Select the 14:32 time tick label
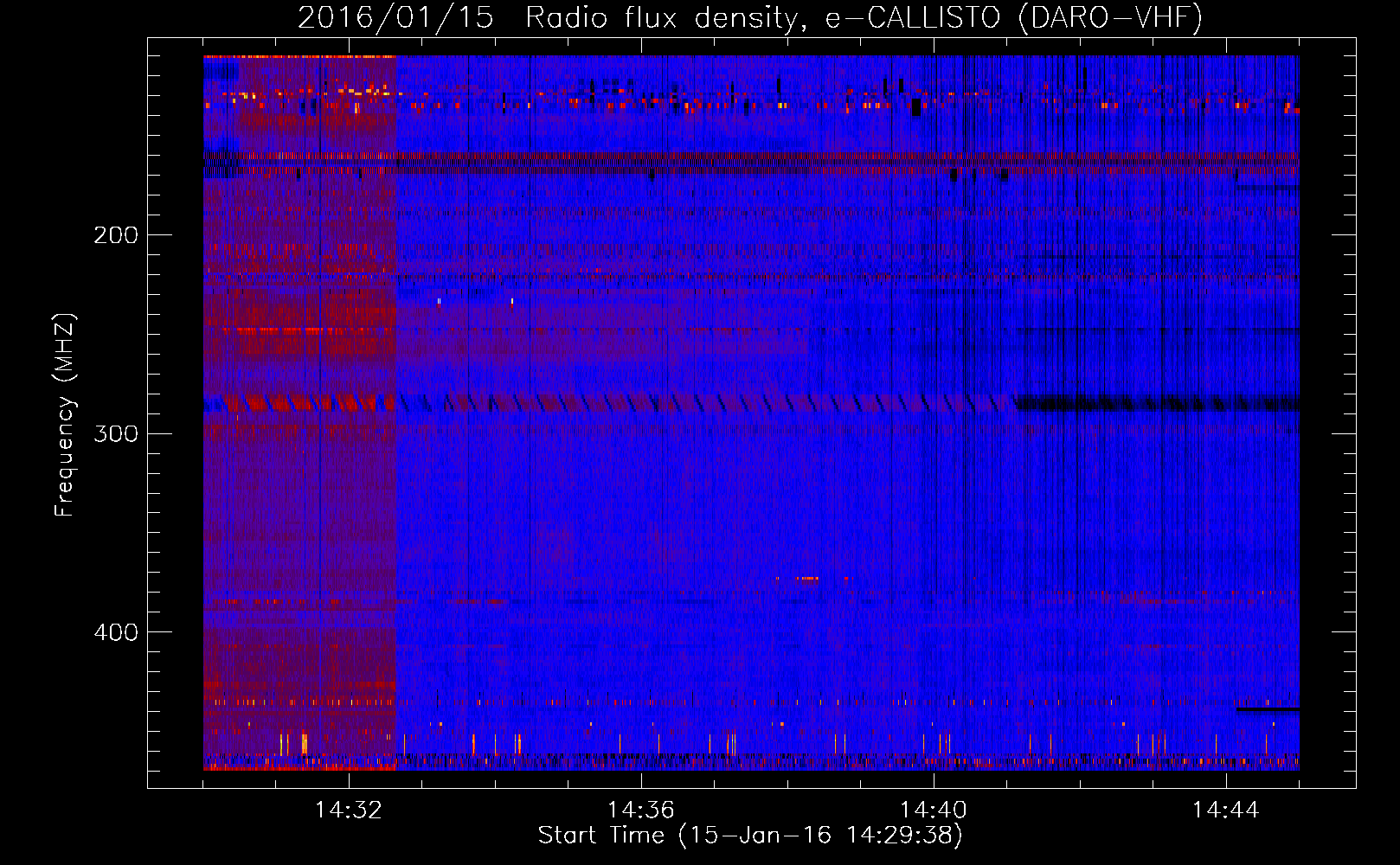 349,811
